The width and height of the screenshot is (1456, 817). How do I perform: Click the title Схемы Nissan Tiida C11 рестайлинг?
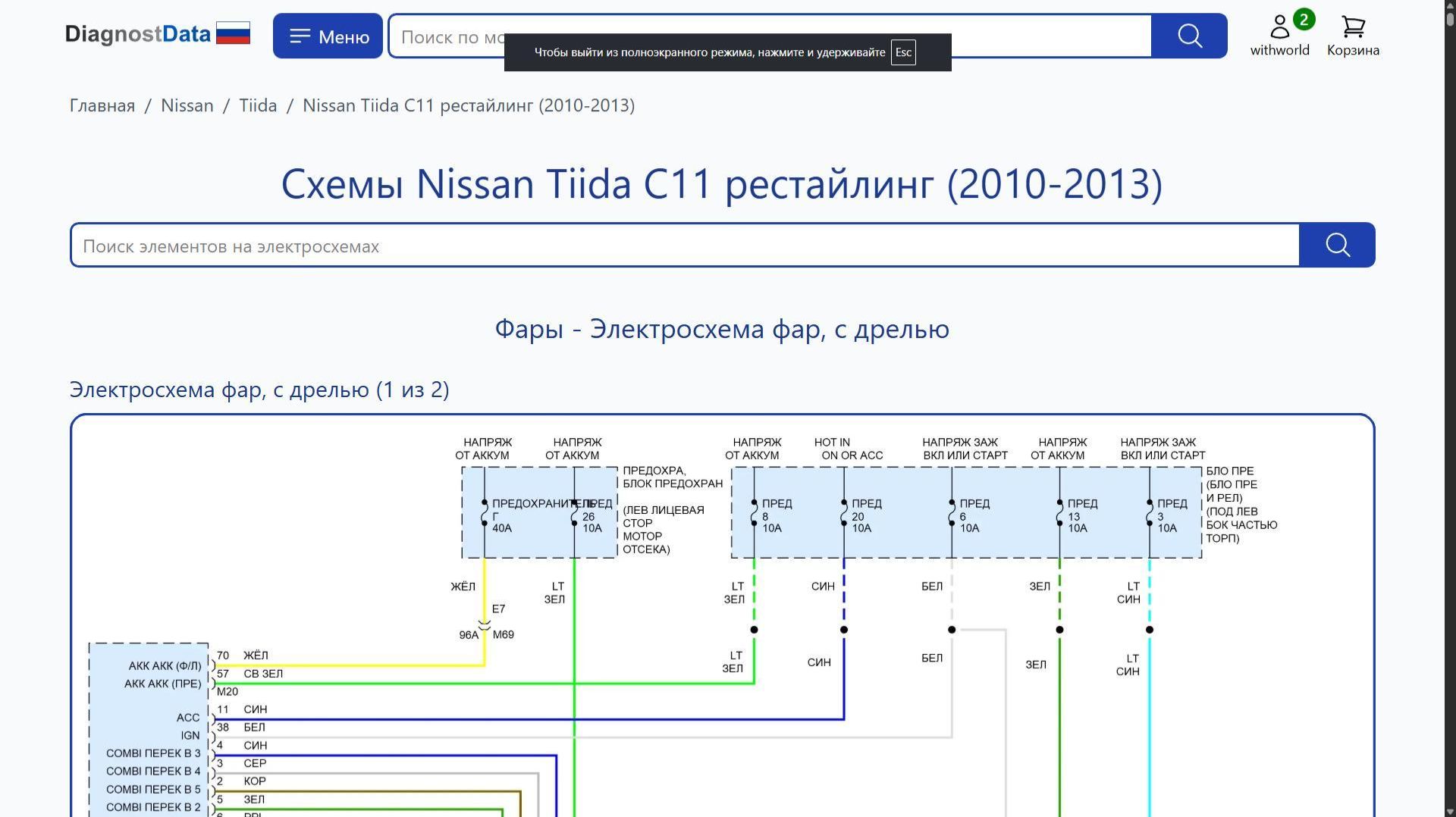click(722, 184)
